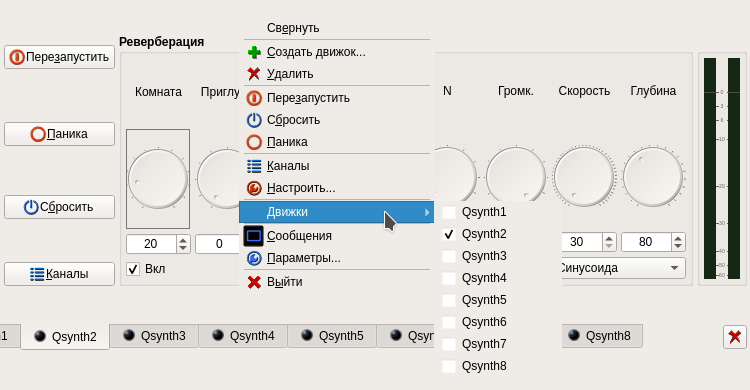750x390 pixels.
Task: Choose Сообщения menu entry
Action: (x=336, y=236)
